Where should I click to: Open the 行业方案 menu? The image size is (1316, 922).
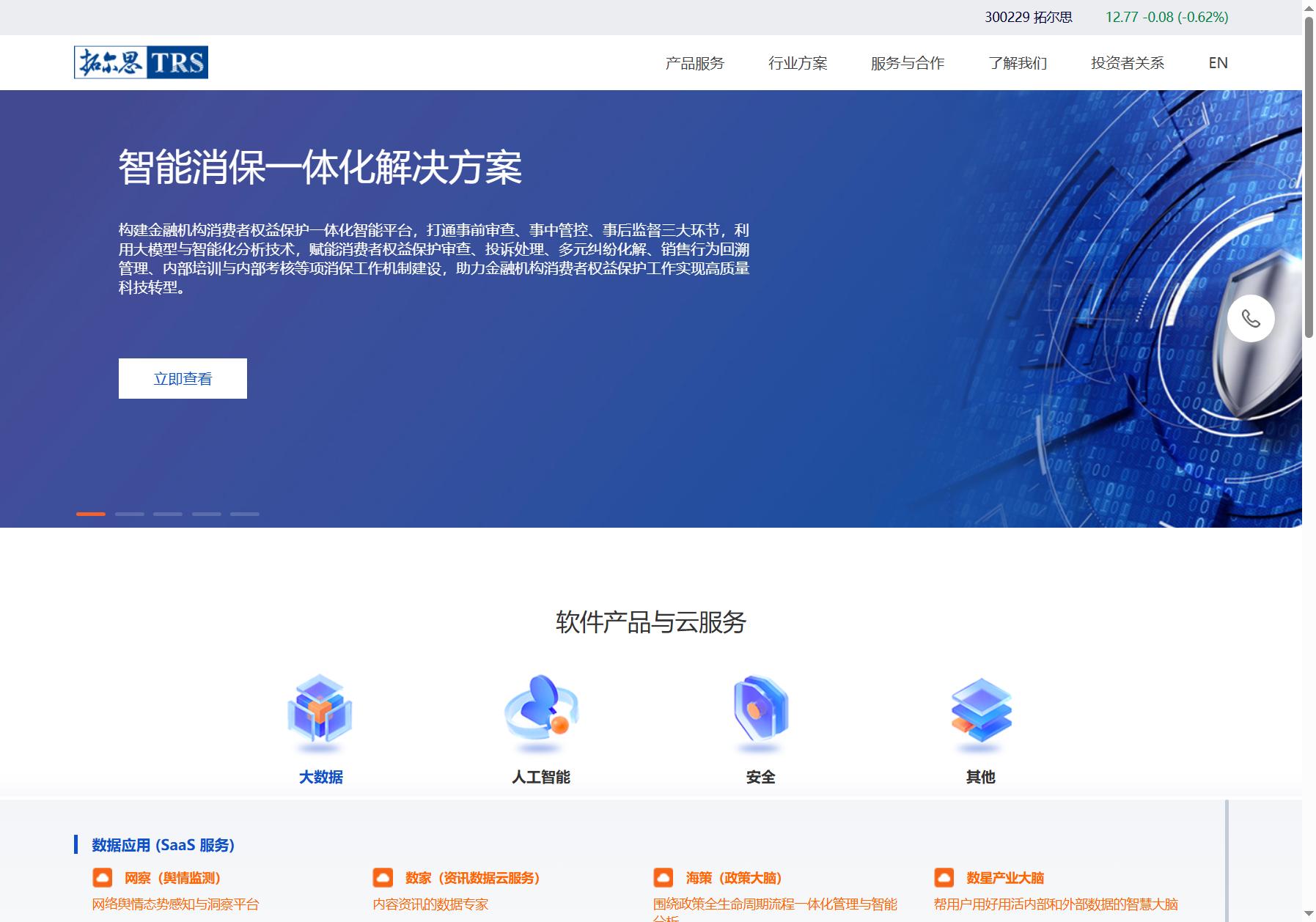798,63
